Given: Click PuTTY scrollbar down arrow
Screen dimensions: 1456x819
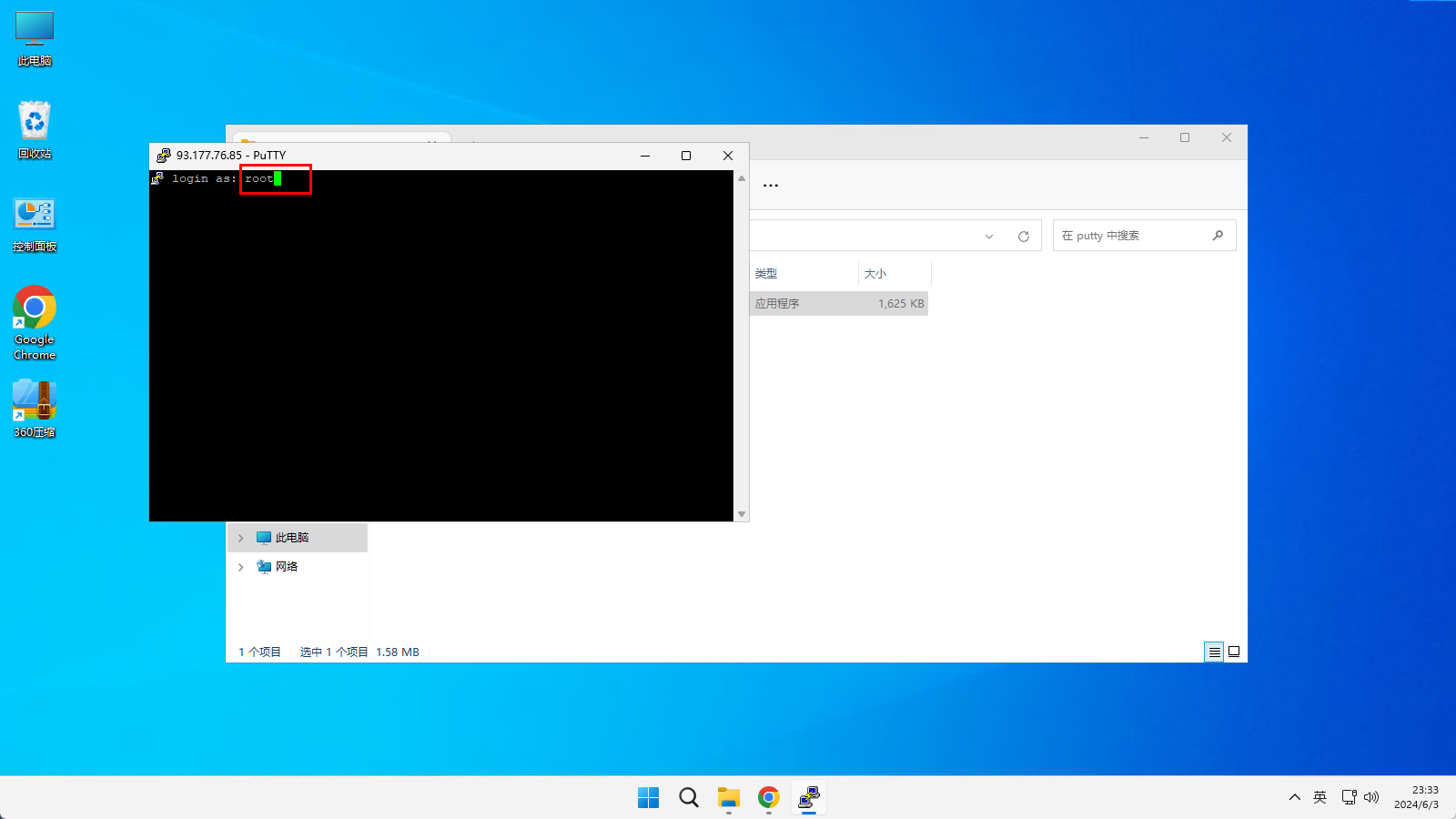Looking at the screenshot, I should (742, 514).
